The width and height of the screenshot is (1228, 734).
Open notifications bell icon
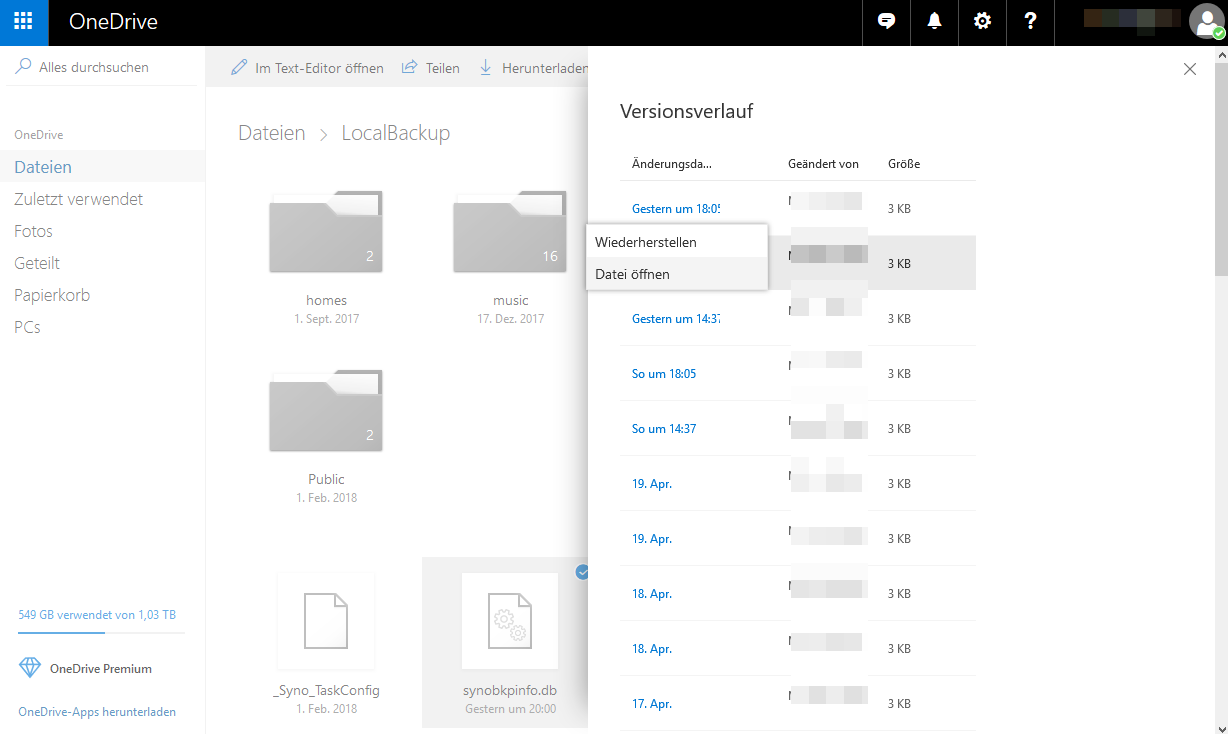[934, 22]
